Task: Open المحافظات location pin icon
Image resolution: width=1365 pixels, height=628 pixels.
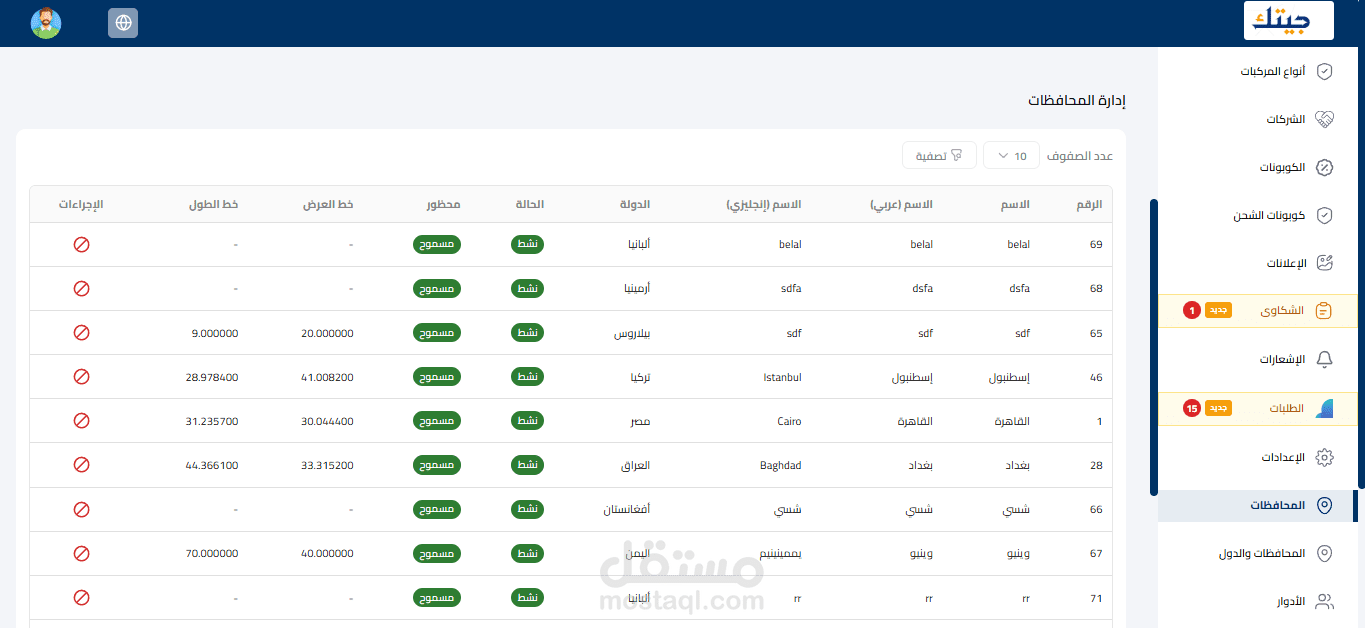Action: point(1324,506)
